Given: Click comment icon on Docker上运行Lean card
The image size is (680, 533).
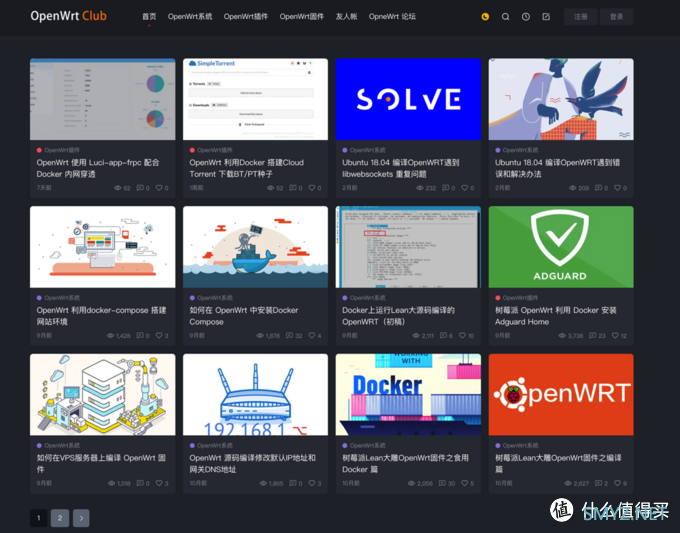Looking at the screenshot, I should pos(443,335).
